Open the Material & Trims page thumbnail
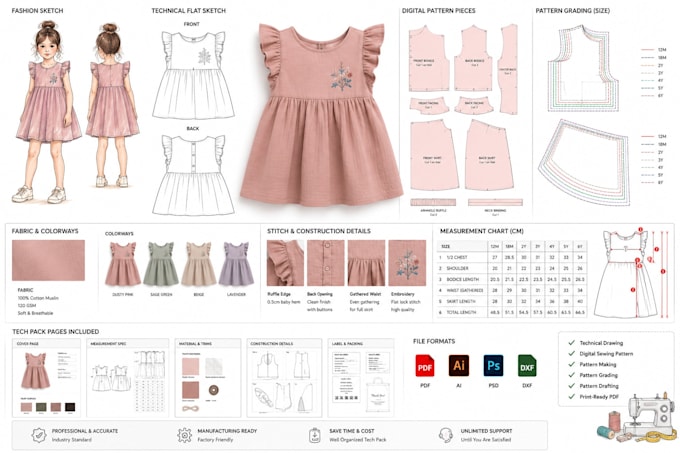This screenshot has width=680, height=453. tap(208, 378)
